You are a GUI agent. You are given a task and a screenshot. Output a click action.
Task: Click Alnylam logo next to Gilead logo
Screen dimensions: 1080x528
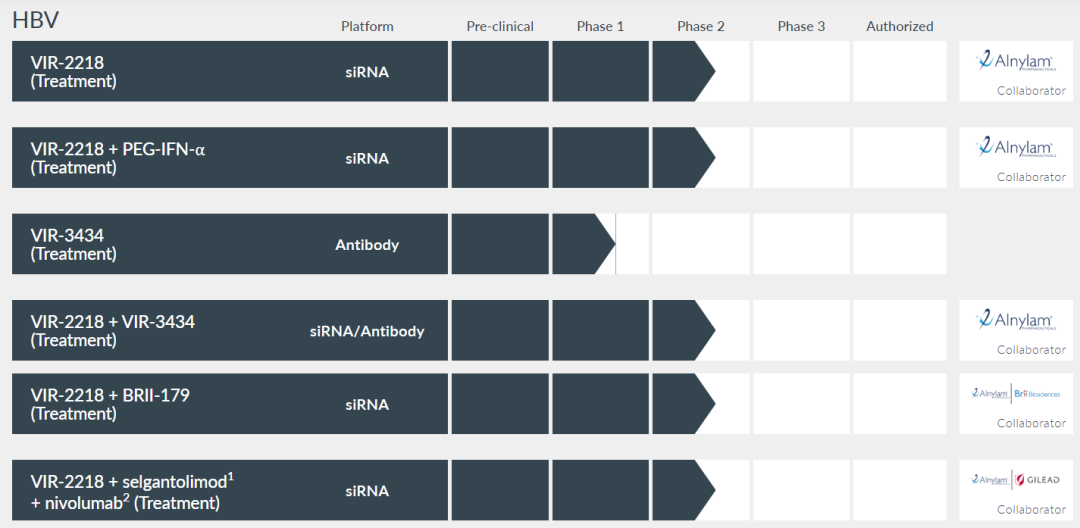(989, 480)
